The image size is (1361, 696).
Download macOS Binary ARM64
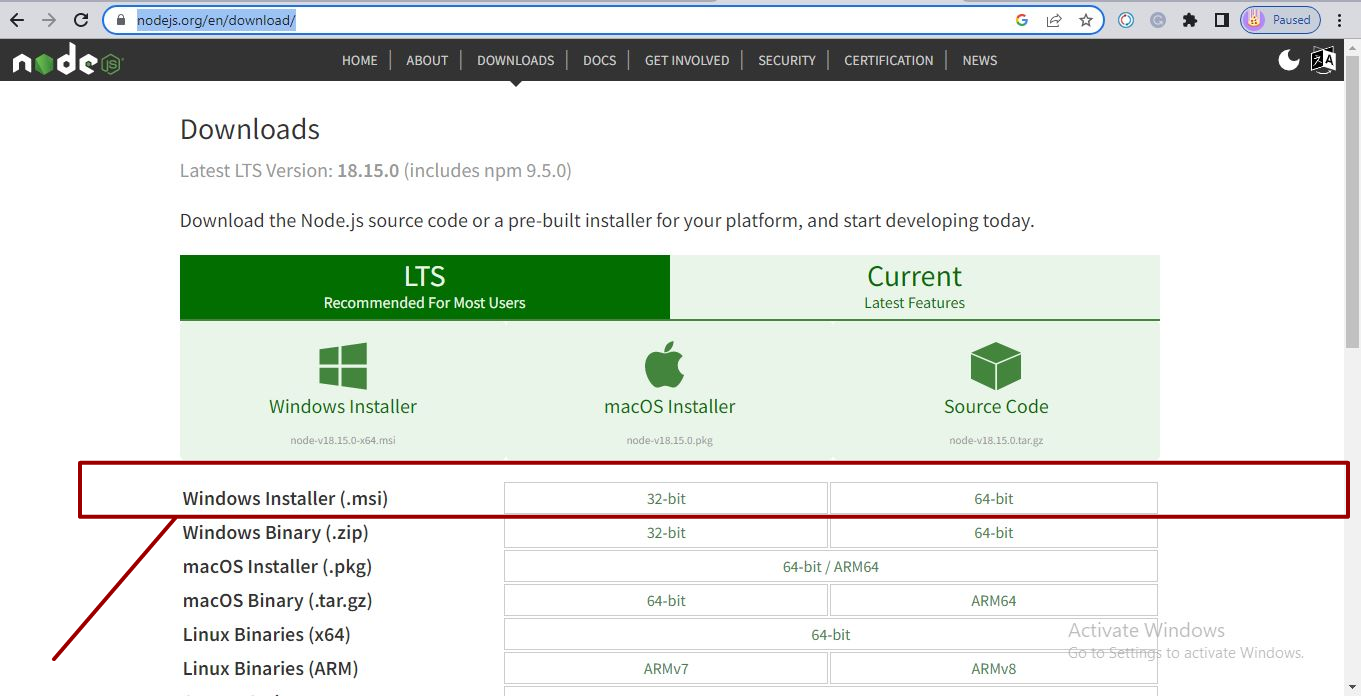click(994, 600)
